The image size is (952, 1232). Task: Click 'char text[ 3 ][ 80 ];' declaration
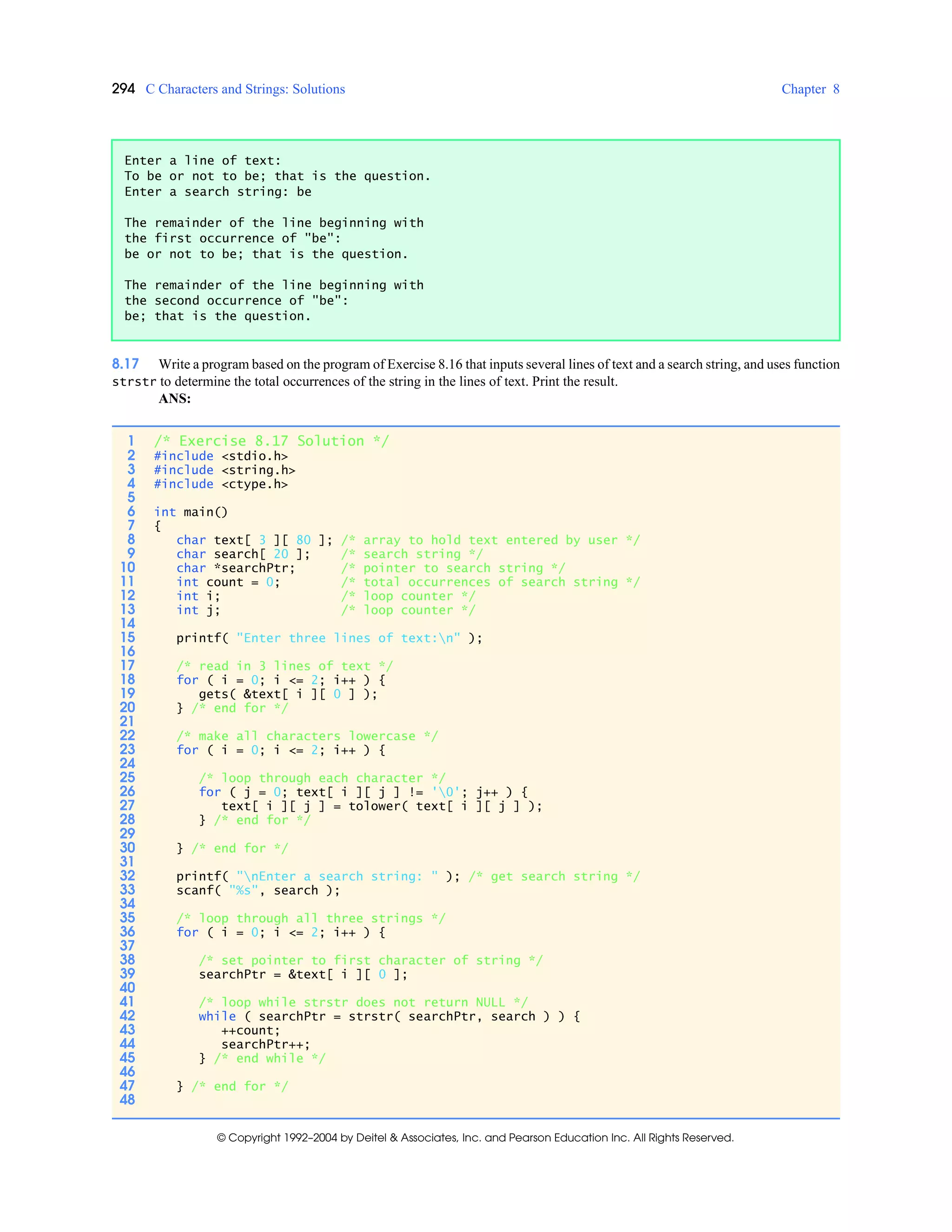point(254,540)
